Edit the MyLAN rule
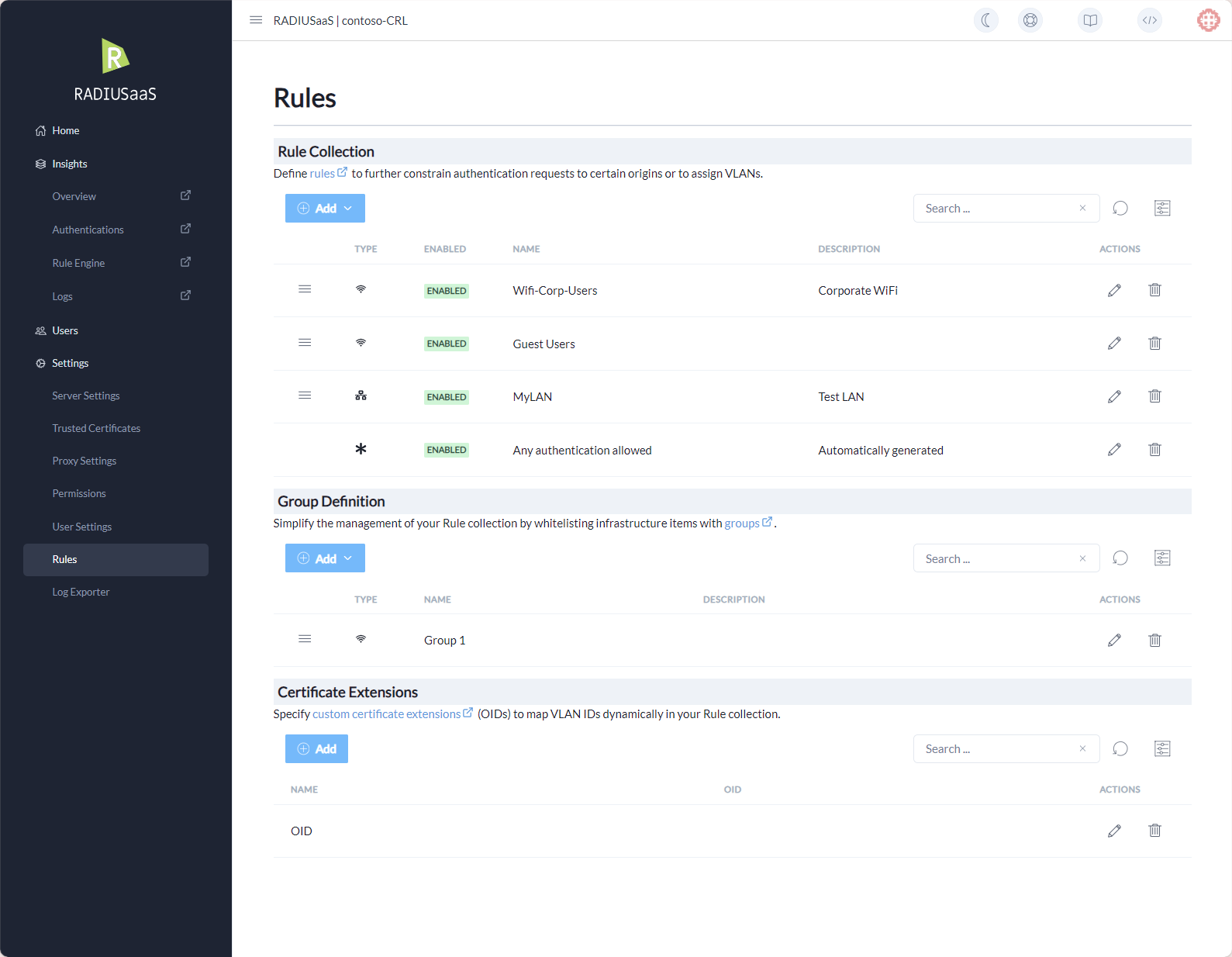 tap(1114, 396)
